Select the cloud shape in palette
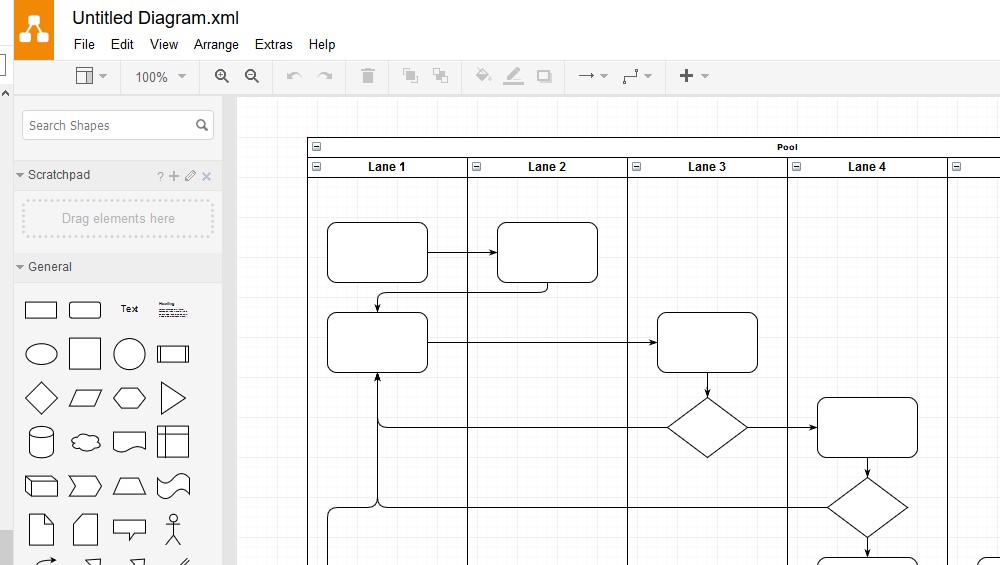Image resolution: width=1000 pixels, height=565 pixels. click(x=85, y=442)
